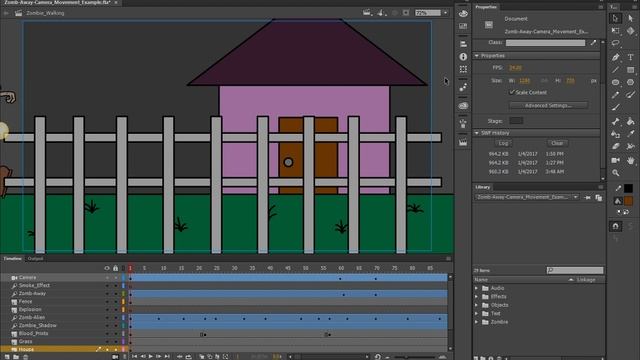Image resolution: width=640 pixels, height=360 pixels.
Task: Select the Eraser tool
Action: click(x=616, y=146)
